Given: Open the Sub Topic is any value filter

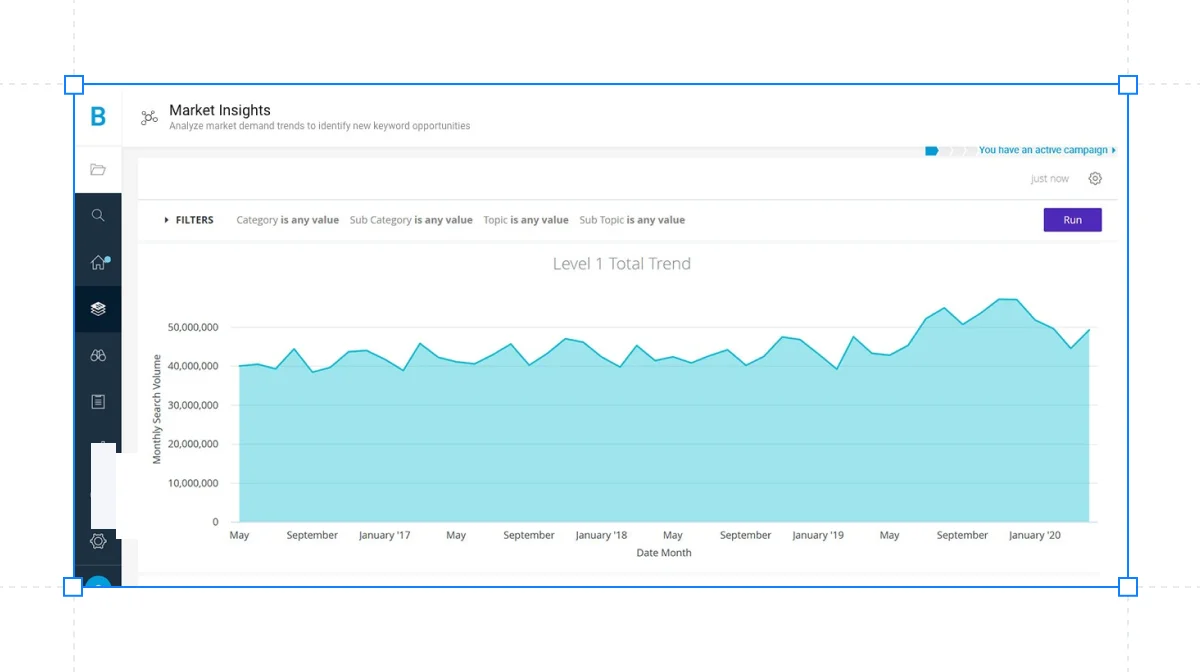Looking at the screenshot, I should tap(632, 220).
